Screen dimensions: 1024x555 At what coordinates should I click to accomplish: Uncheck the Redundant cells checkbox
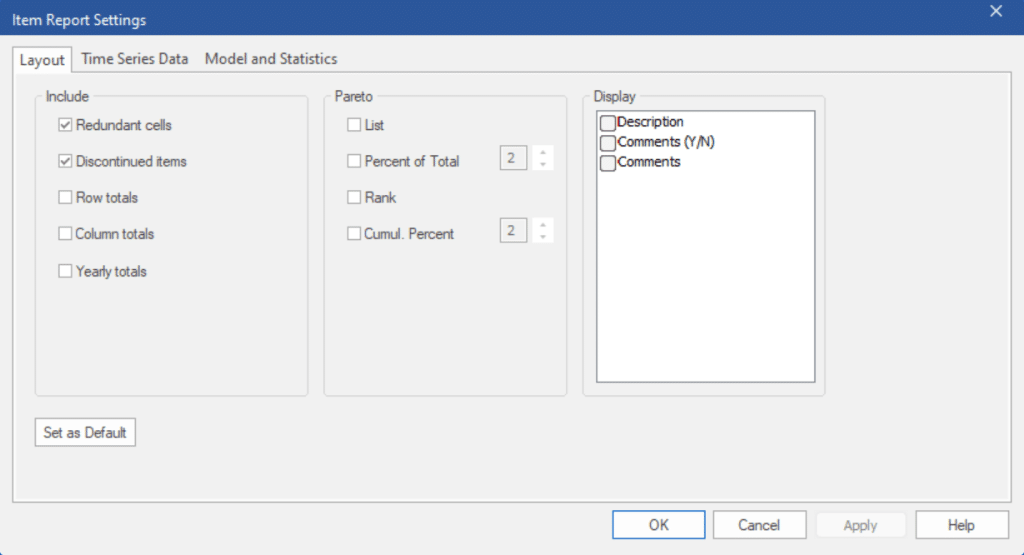65,125
